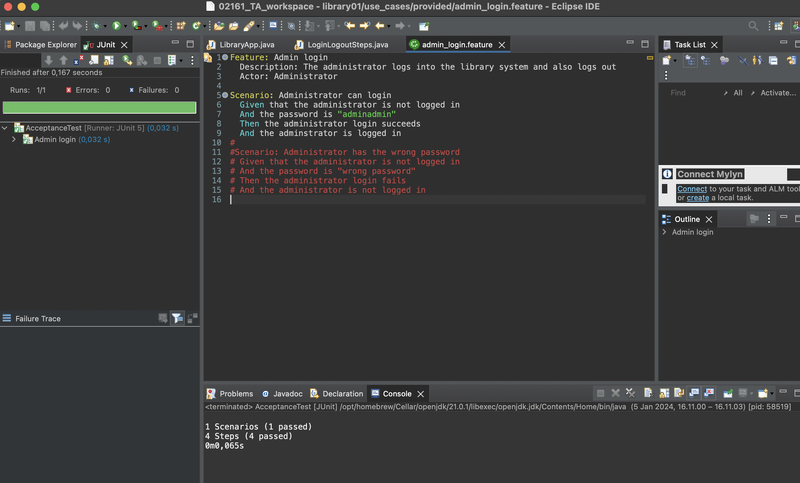Click the Connect link in Mylyn notice
This screenshot has width=800, height=483.
(692, 189)
